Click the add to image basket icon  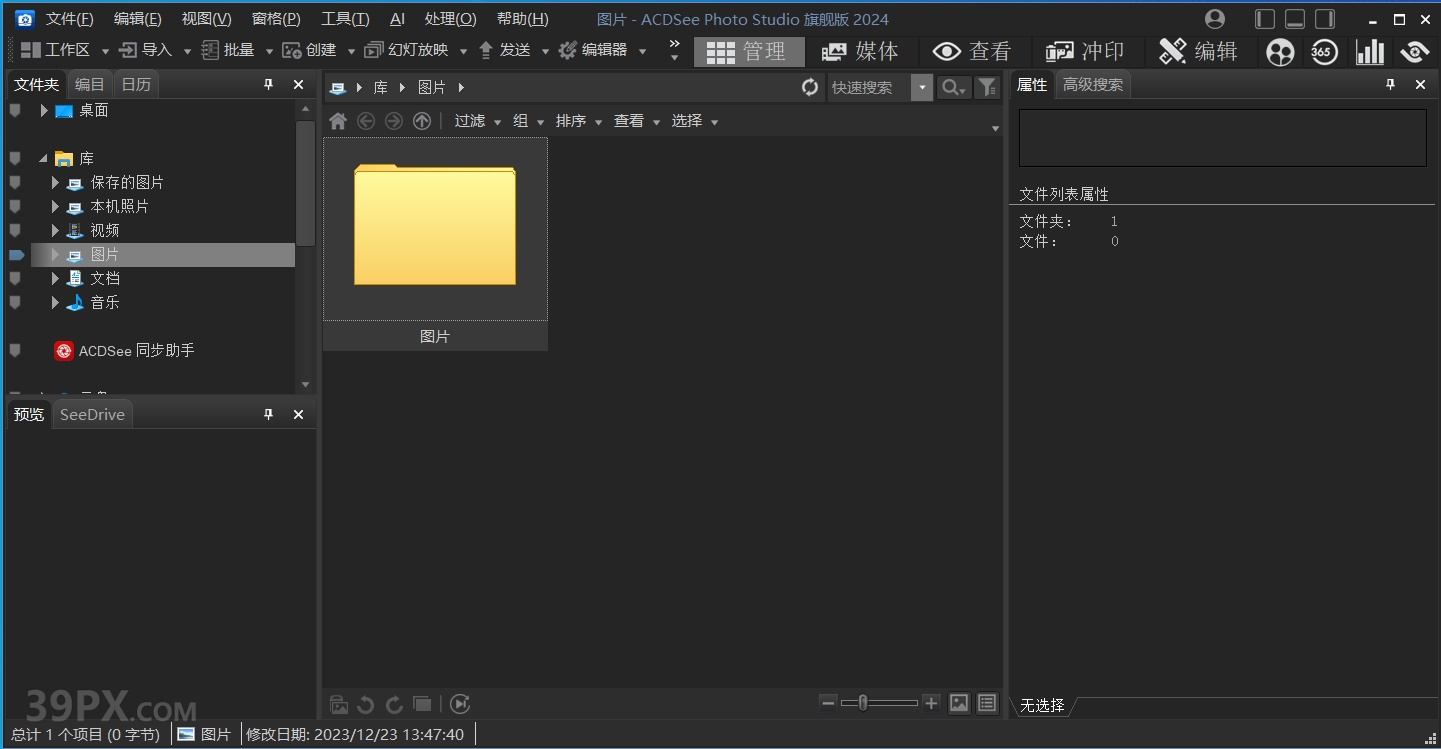[339, 704]
